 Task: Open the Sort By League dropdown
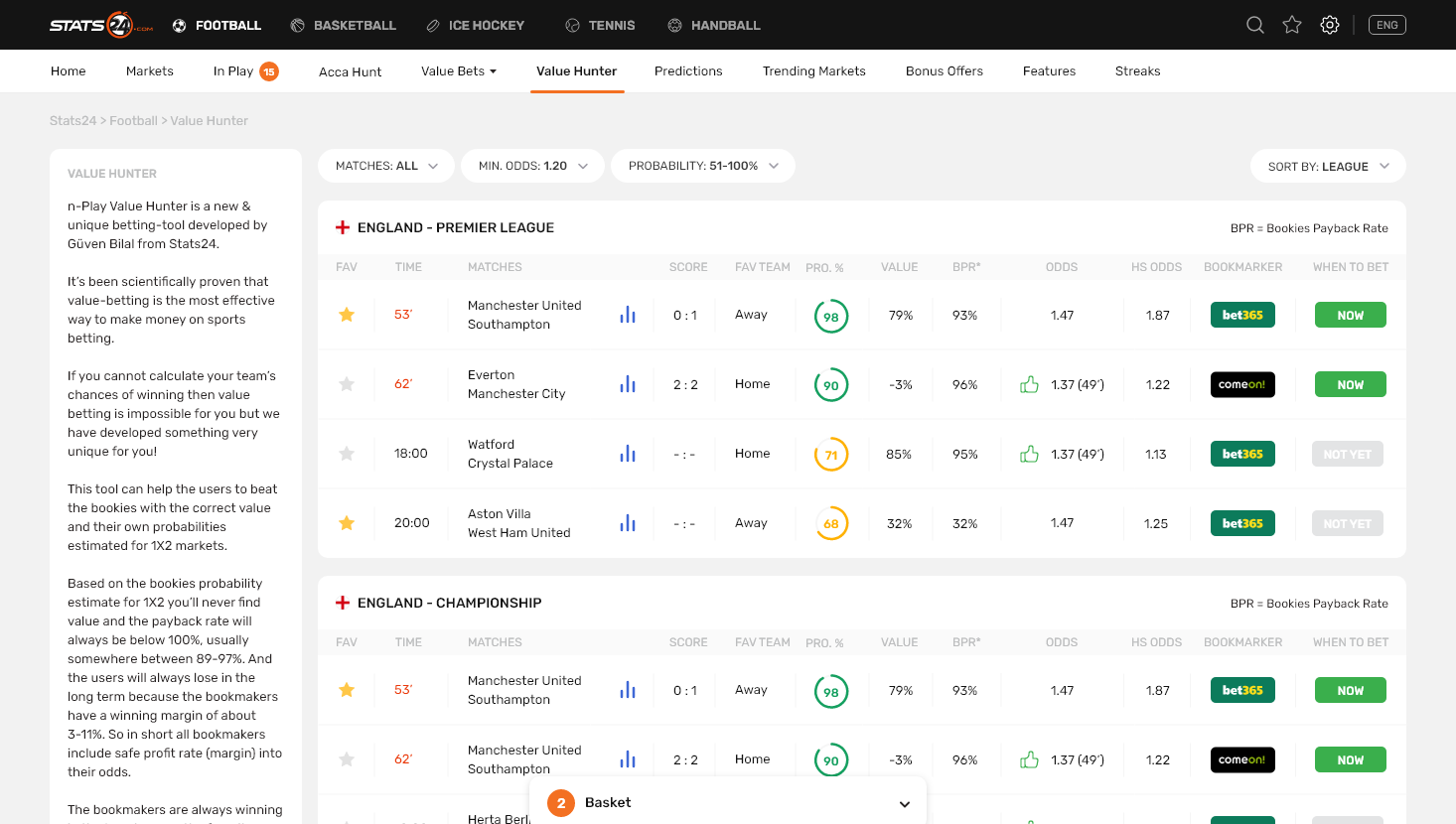[1328, 167]
